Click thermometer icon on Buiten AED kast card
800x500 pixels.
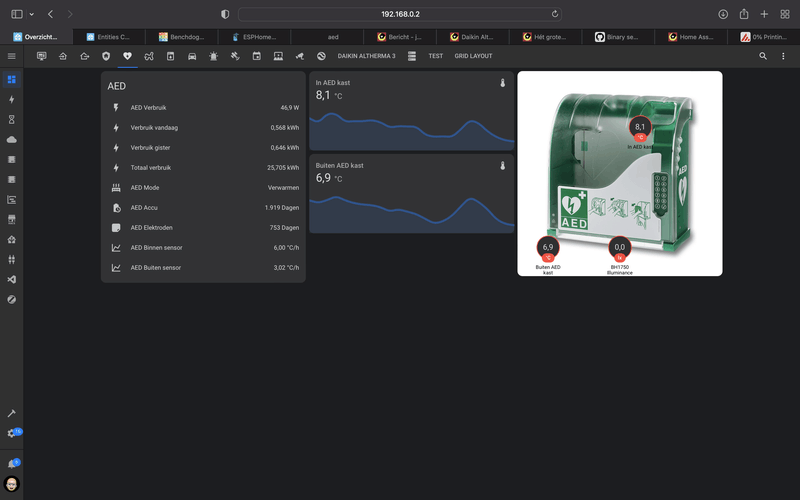point(503,165)
